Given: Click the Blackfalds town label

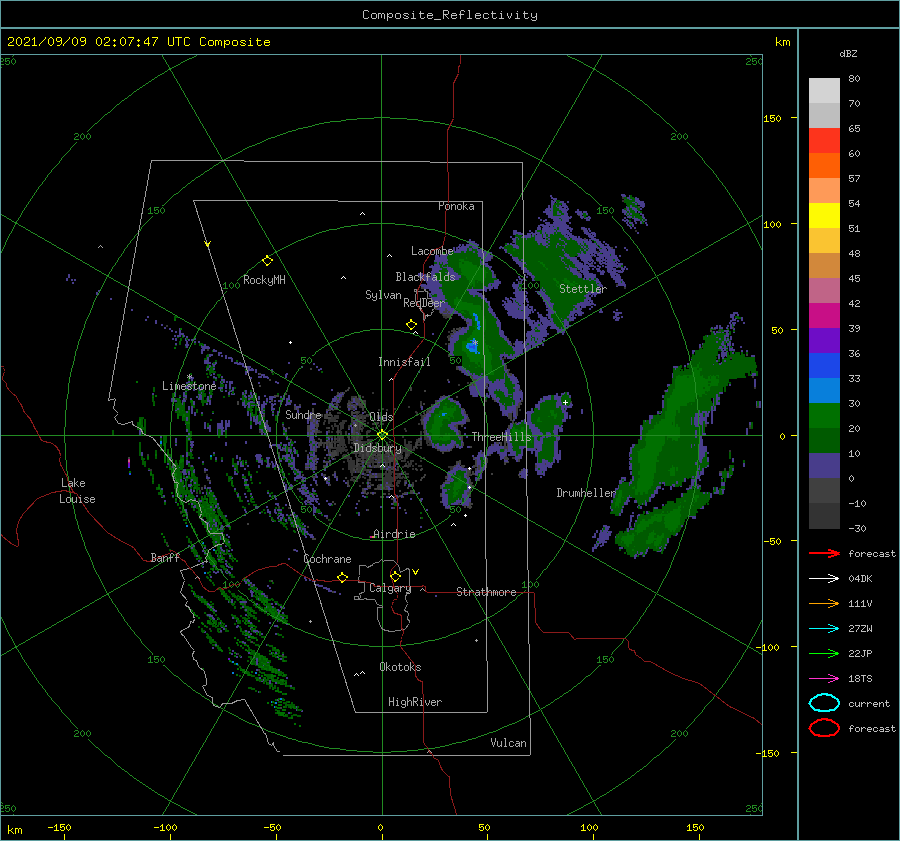Looking at the screenshot, I should pos(425,277).
